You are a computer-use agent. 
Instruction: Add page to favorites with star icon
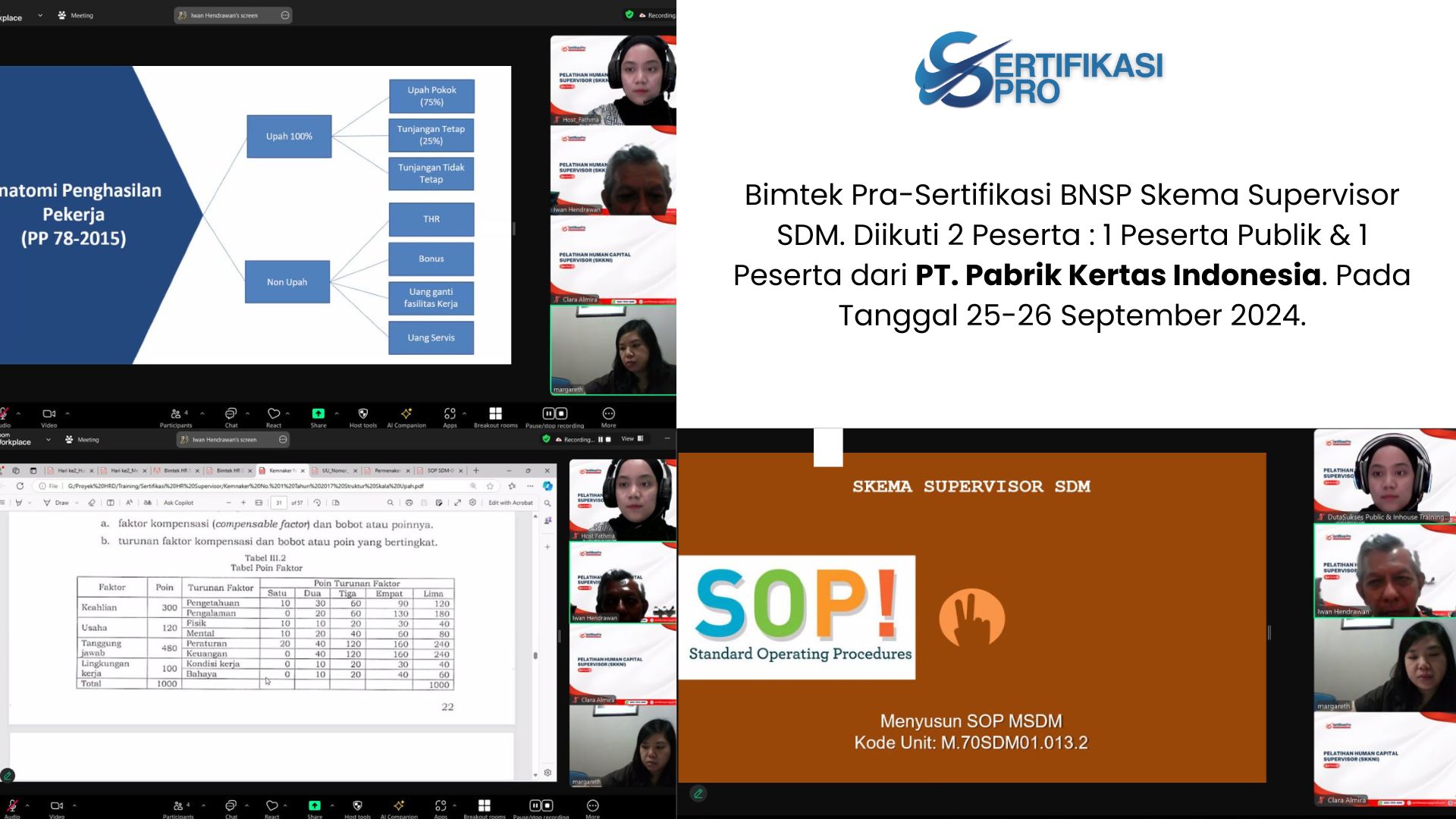490,486
